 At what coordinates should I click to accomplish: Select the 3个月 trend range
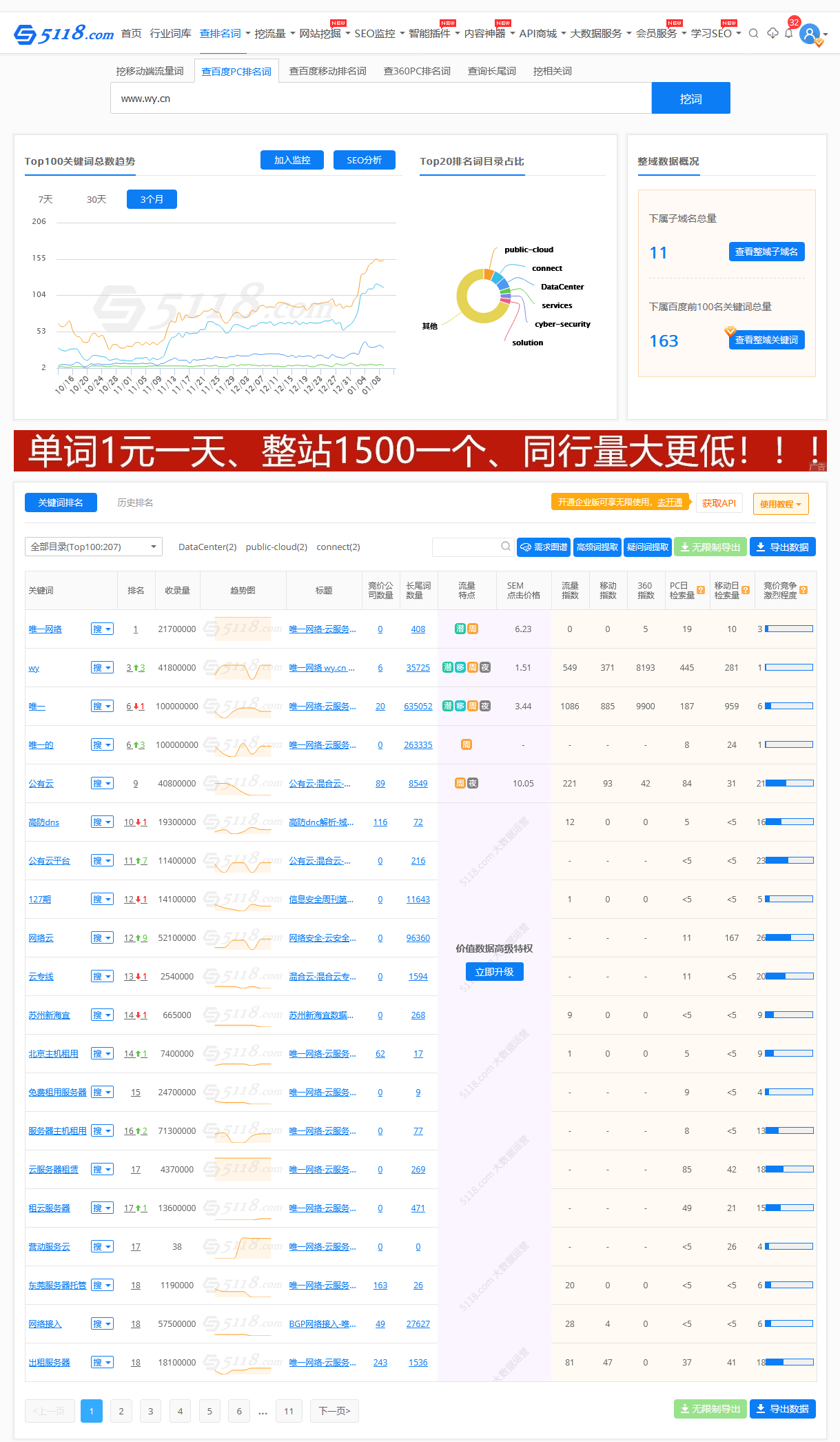point(152,199)
